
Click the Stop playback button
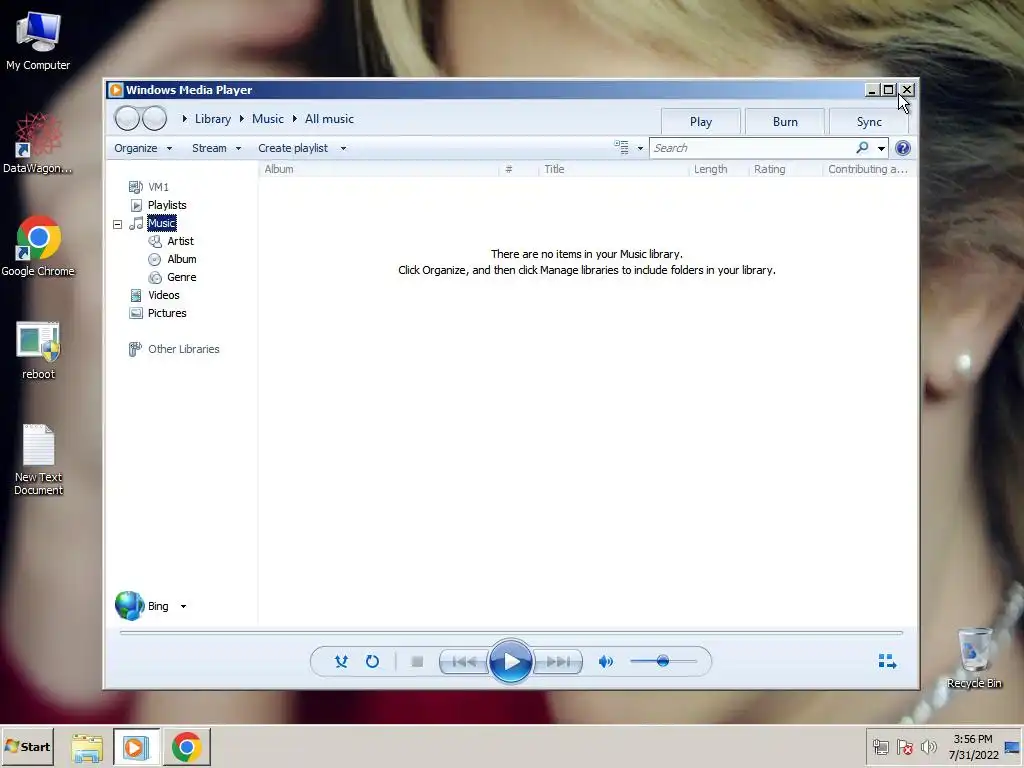click(417, 662)
